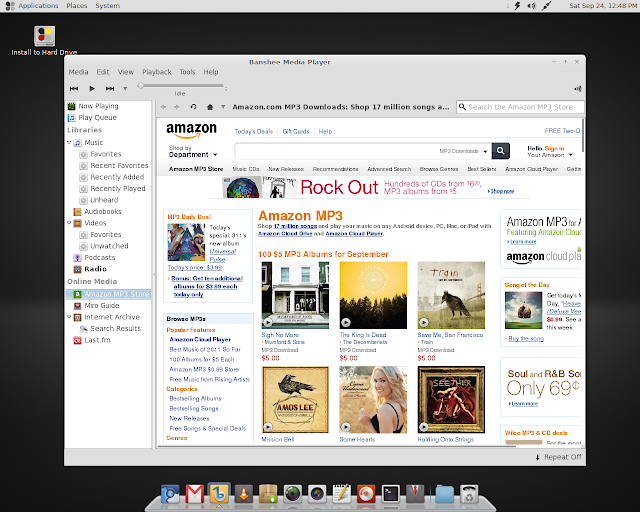Skip to previous track button

point(74,89)
